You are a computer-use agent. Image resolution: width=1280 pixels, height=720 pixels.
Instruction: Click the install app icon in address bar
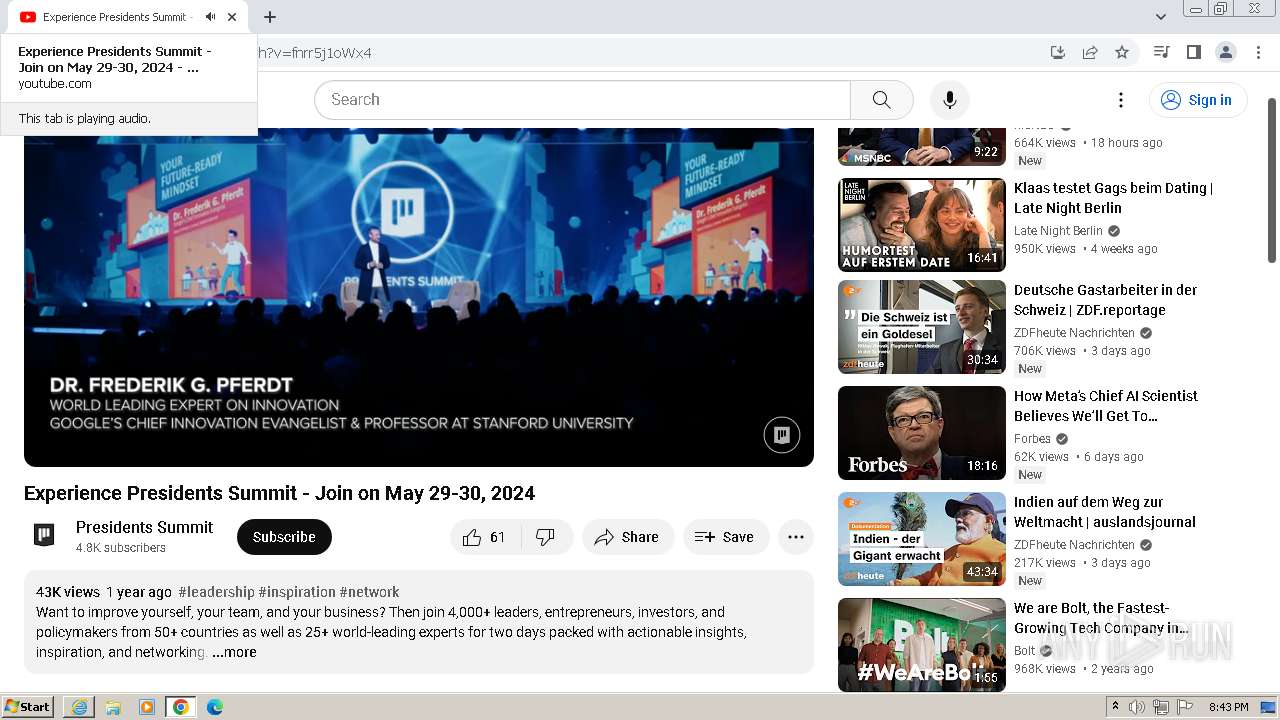[1058, 52]
